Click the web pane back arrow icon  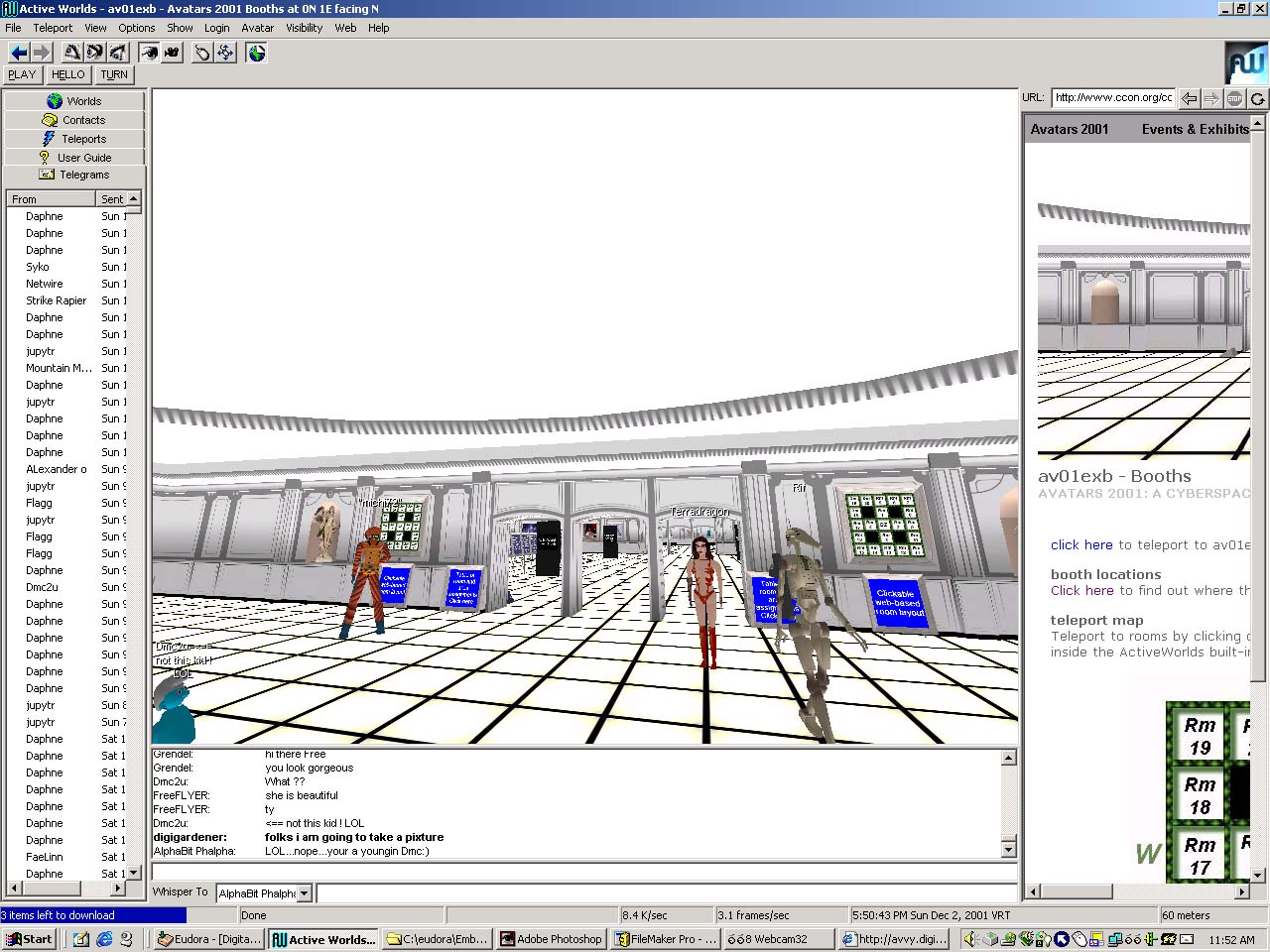(1189, 98)
